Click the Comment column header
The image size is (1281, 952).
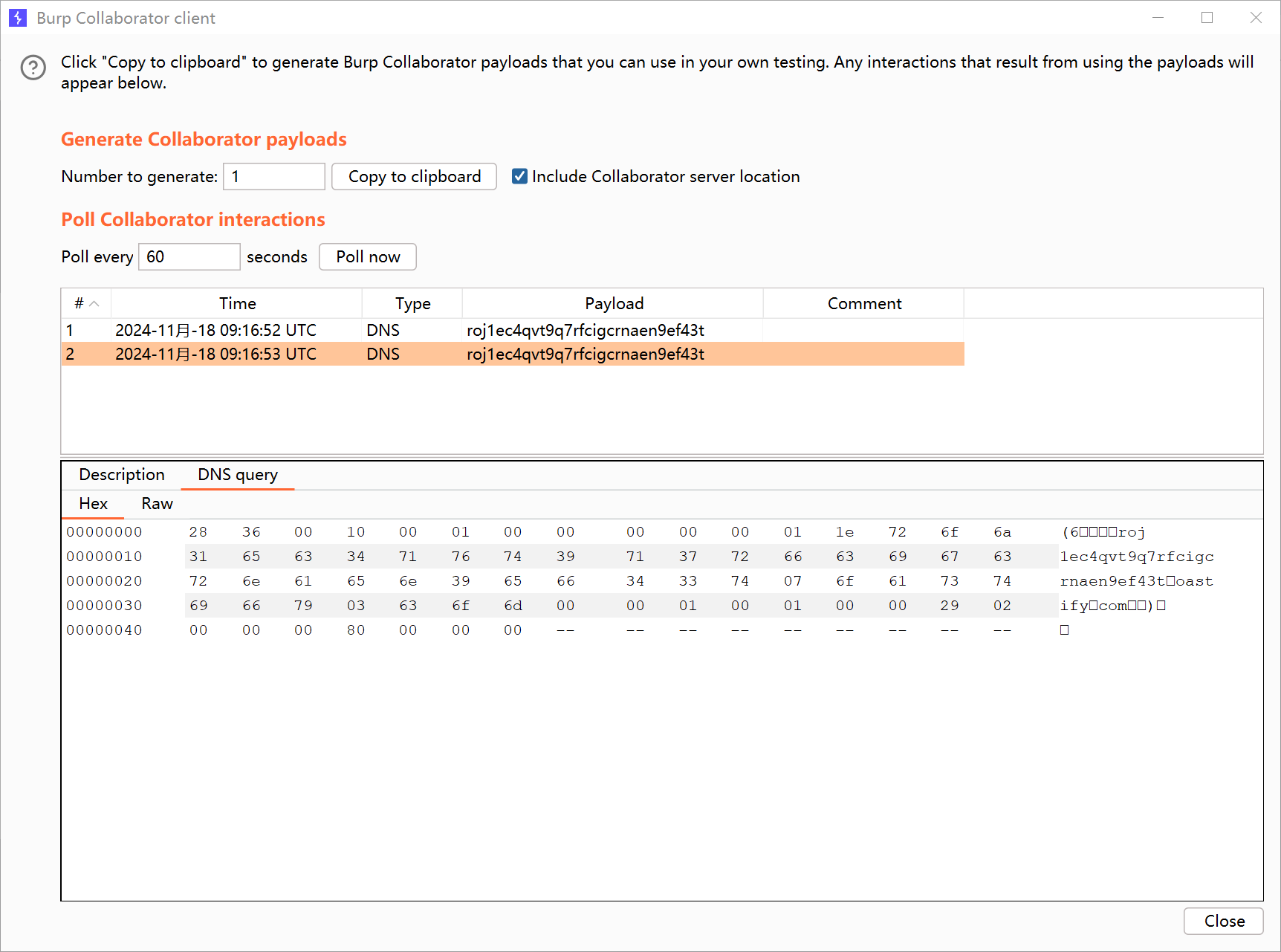pyautogui.click(x=863, y=303)
